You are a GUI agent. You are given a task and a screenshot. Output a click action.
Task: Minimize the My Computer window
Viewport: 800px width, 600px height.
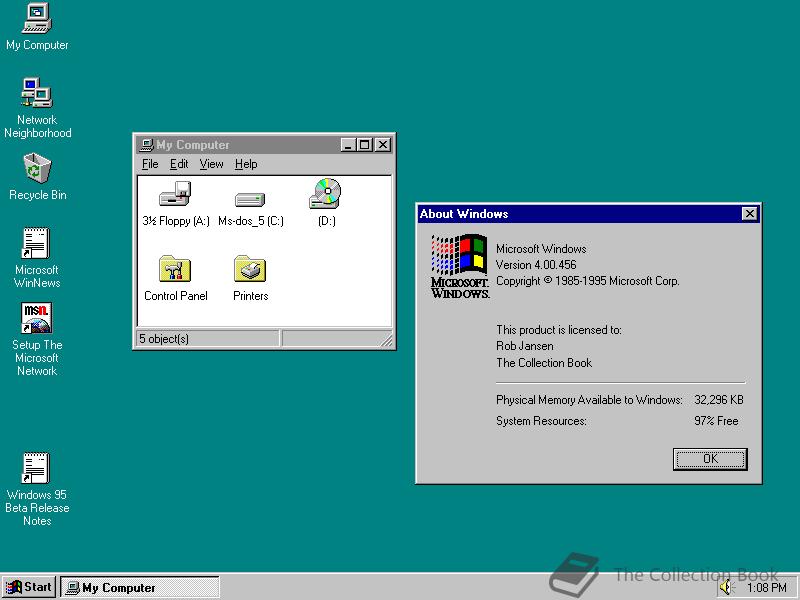pos(348,145)
